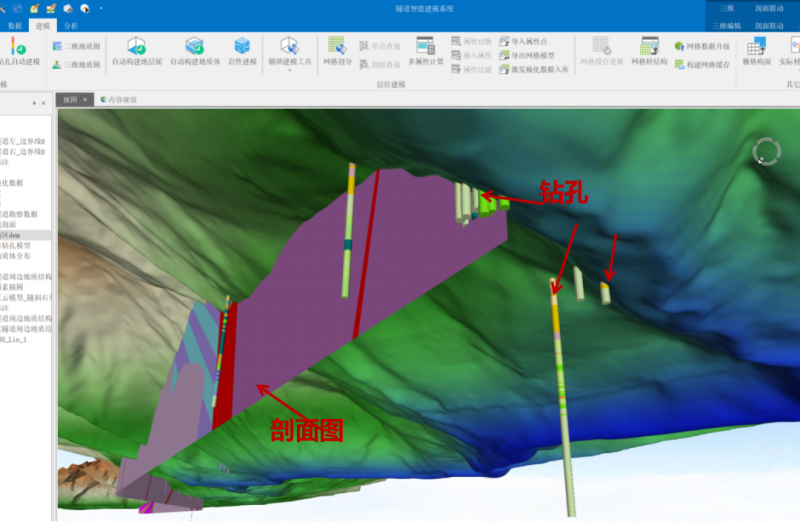Image resolution: width=800 pixels, height=522 pixels.
Task: Click the 钻孔自动建模 tool icon
Action: coord(14,50)
